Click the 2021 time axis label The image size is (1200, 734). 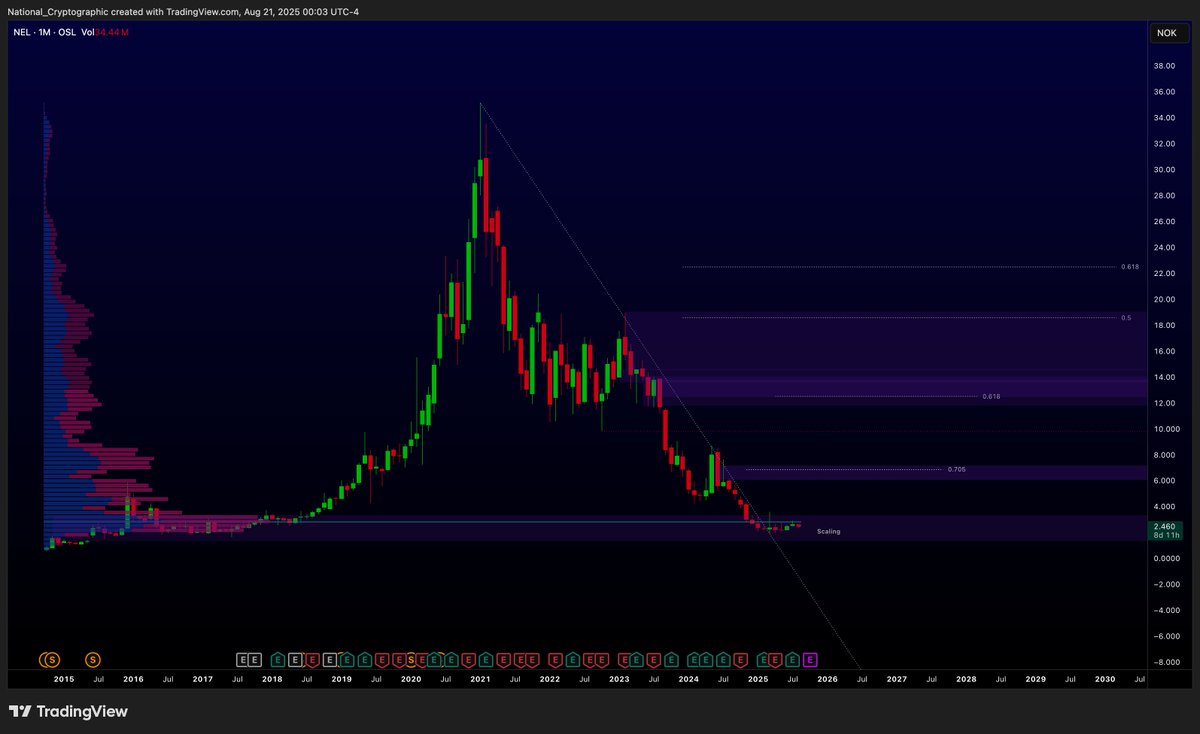[x=480, y=679]
